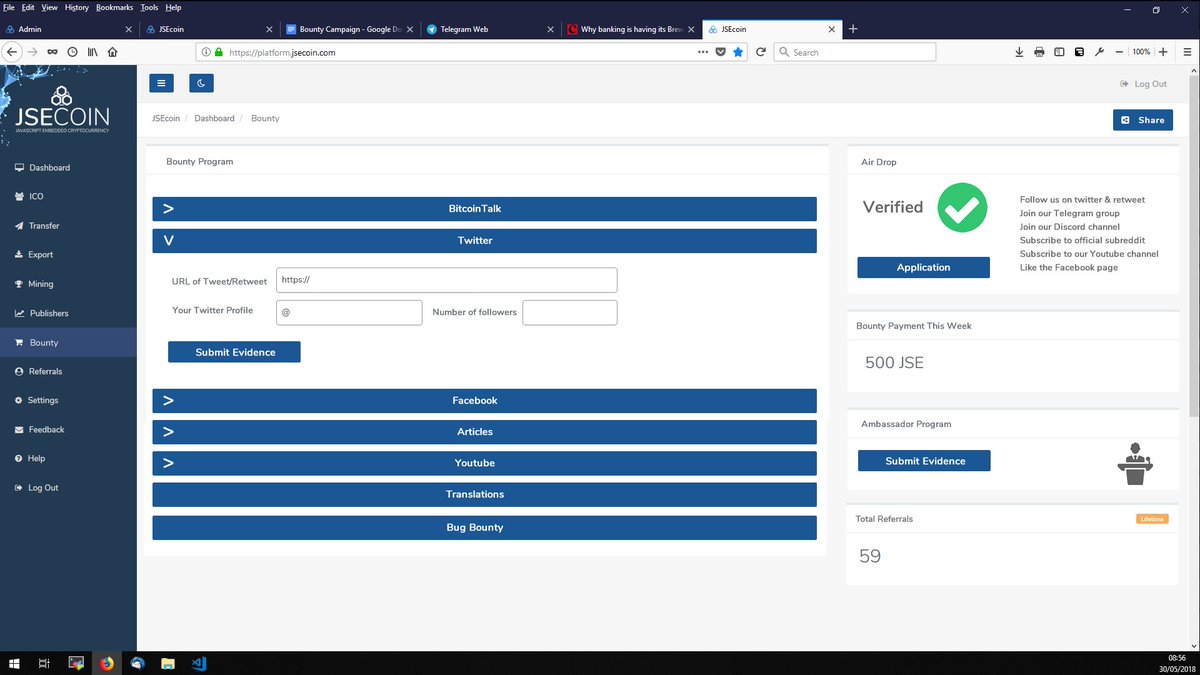
Task: Open the Firefox library icon
Action: tap(92, 52)
